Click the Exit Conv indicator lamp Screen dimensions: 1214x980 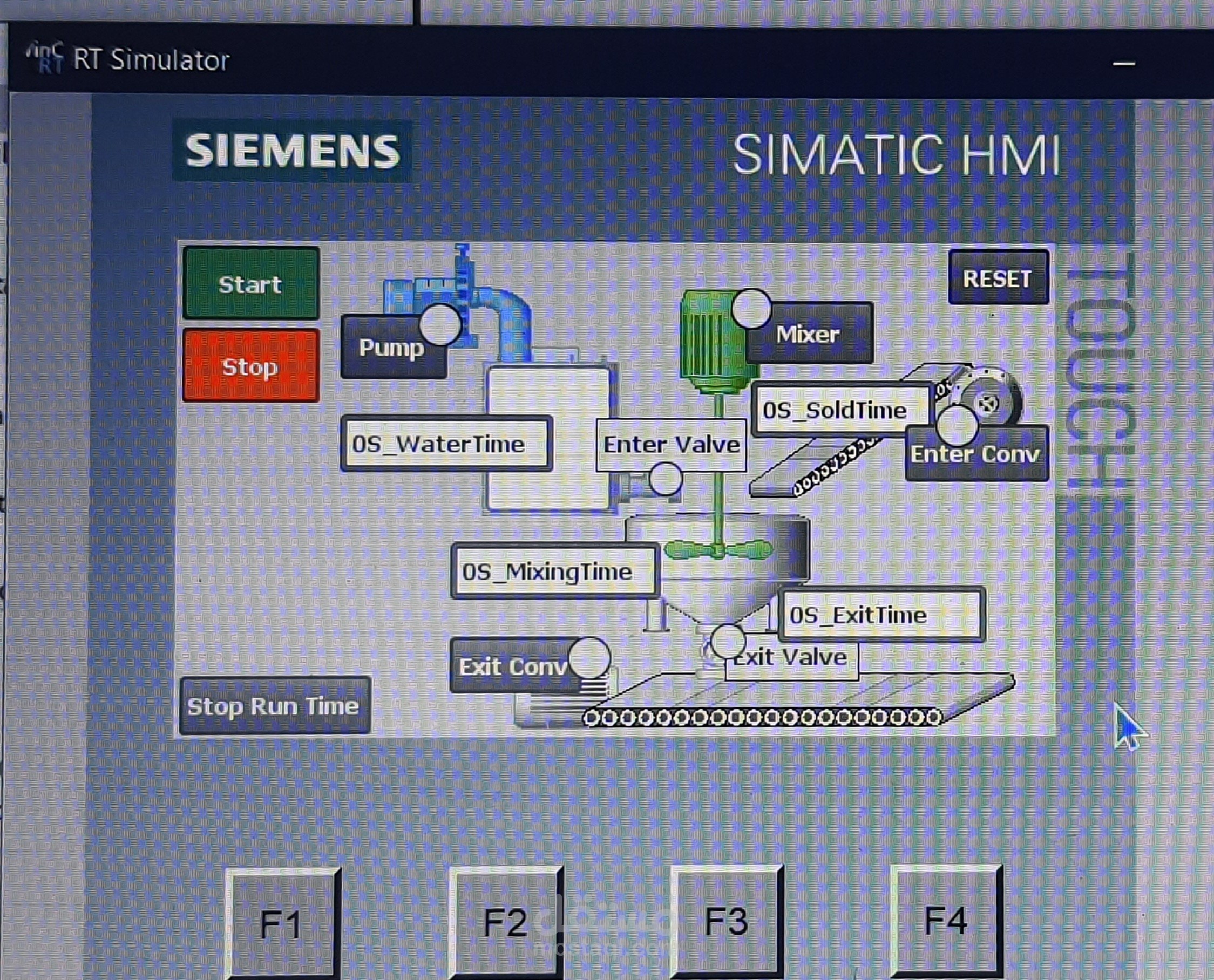(589, 658)
